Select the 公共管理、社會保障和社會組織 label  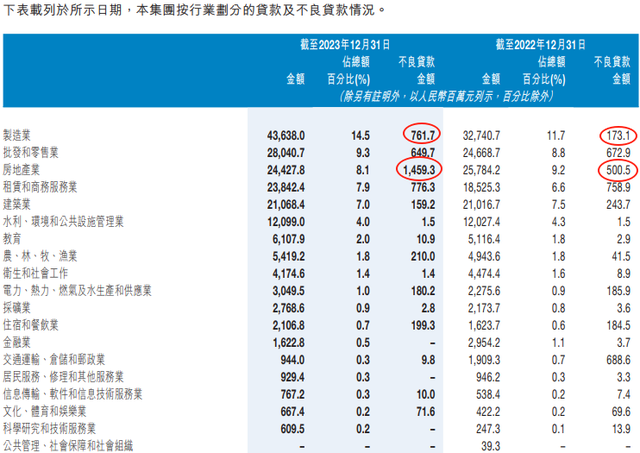coord(68,446)
